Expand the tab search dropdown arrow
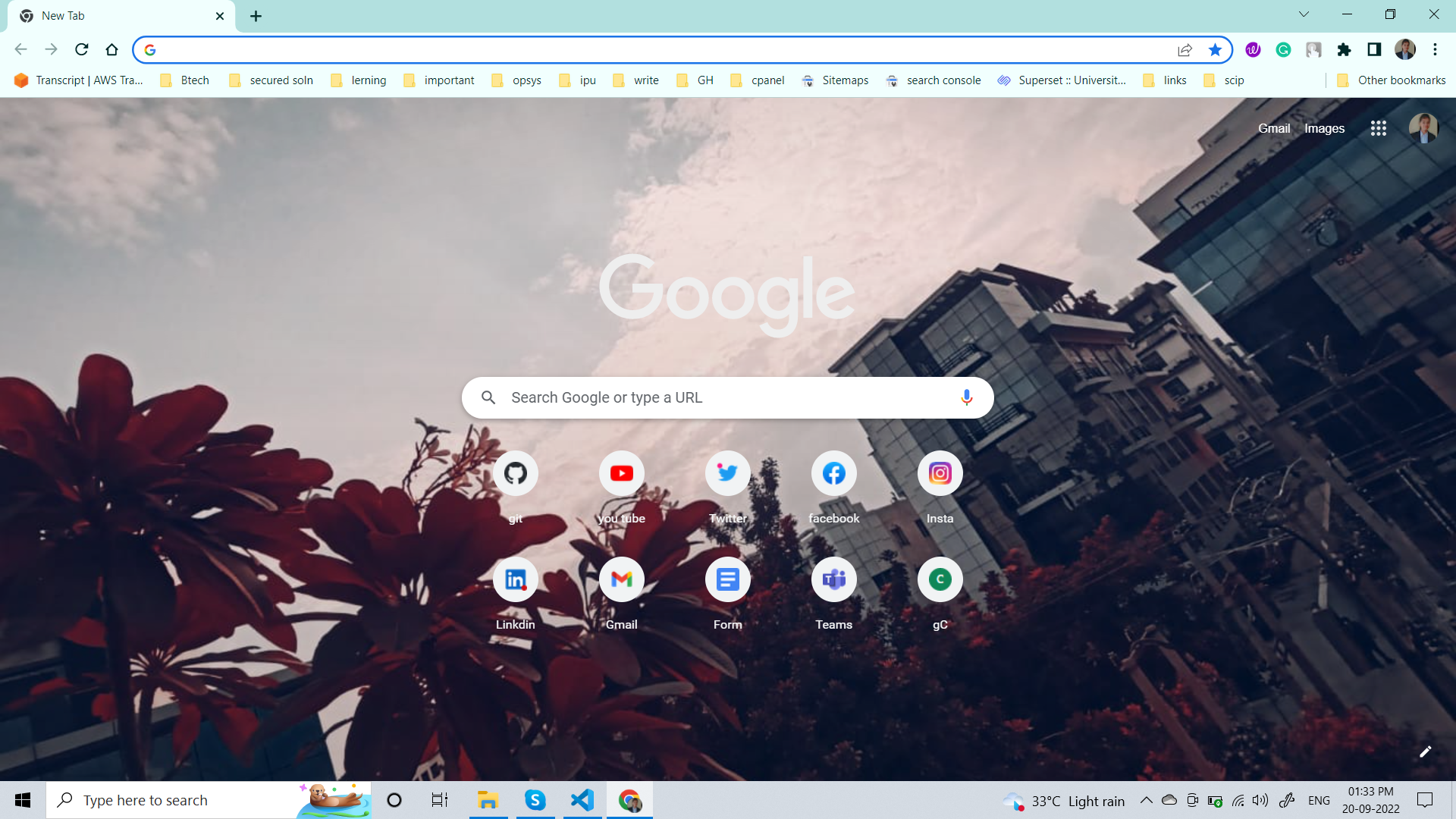The image size is (1456, 819). tap(1304, 14)
